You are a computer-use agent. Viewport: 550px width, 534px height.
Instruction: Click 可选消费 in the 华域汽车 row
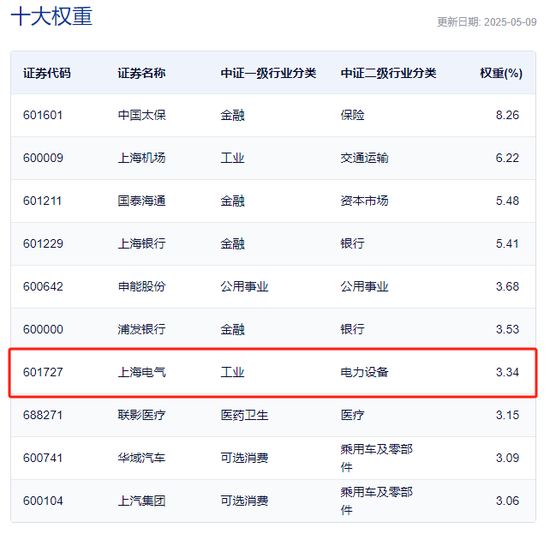pos(244,458)
